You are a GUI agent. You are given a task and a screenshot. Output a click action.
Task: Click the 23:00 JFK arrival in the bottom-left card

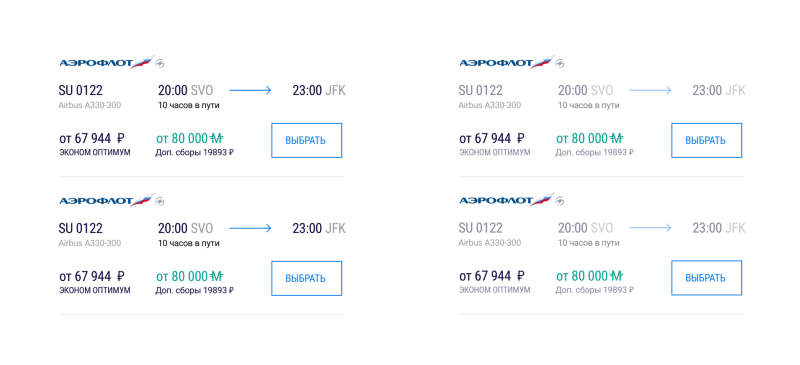[319, 229]
